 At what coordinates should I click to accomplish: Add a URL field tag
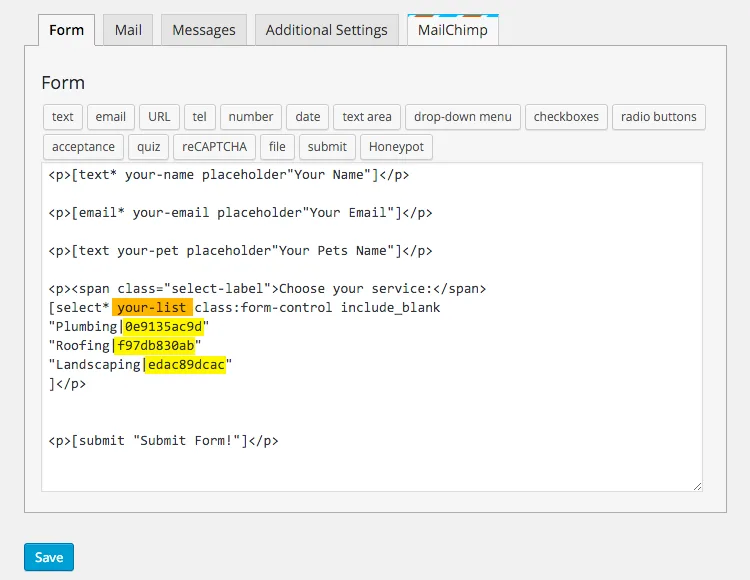coord(160,117)
